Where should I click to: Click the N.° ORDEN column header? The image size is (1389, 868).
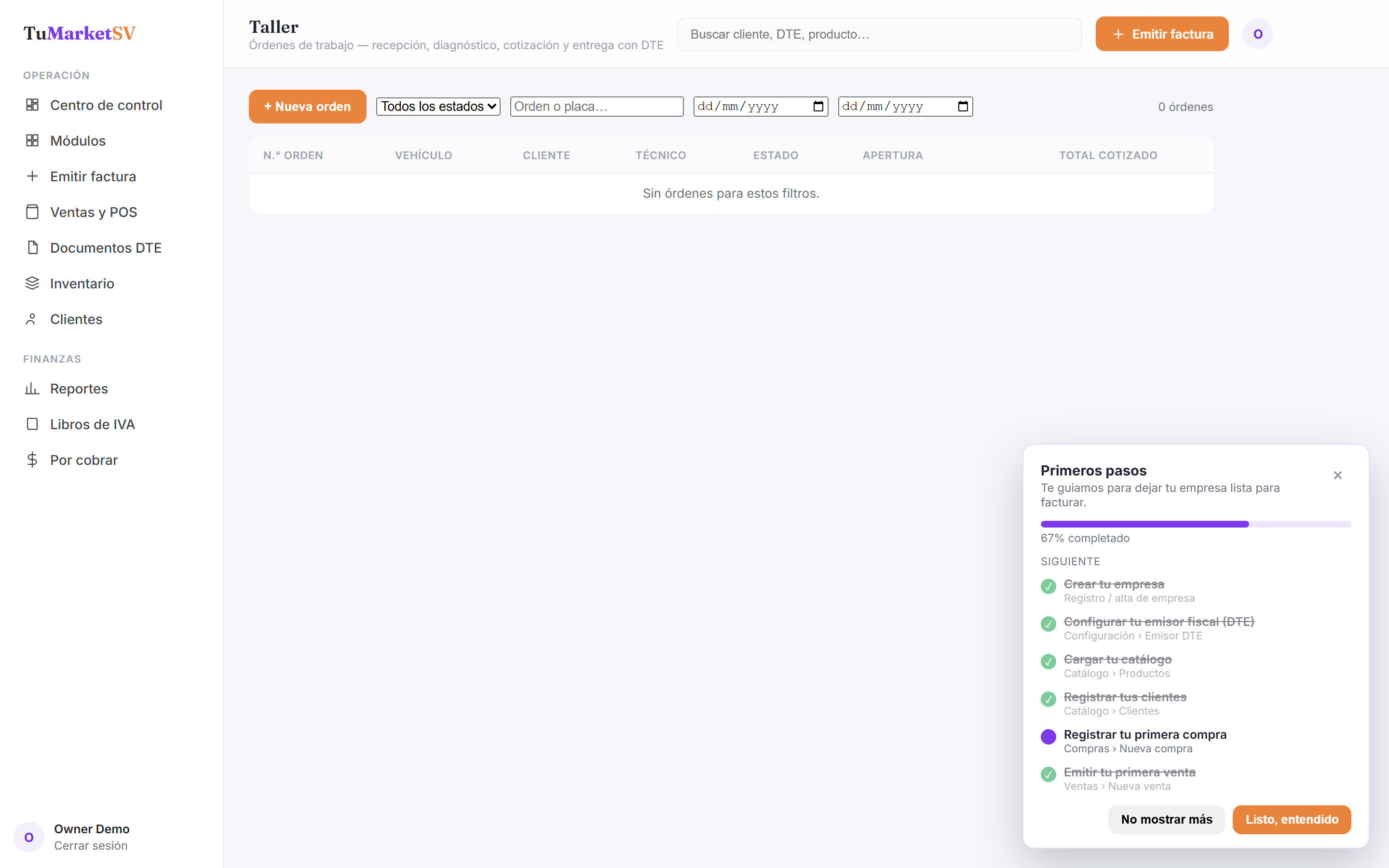[x=293, y=155]
